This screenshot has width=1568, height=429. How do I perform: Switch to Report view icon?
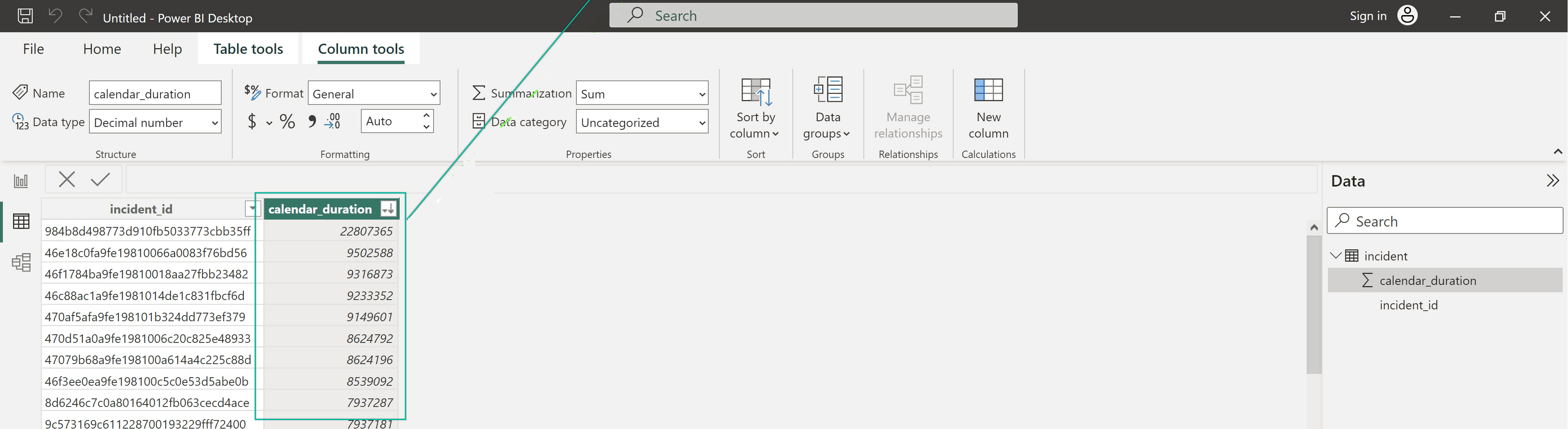[21, 181]
